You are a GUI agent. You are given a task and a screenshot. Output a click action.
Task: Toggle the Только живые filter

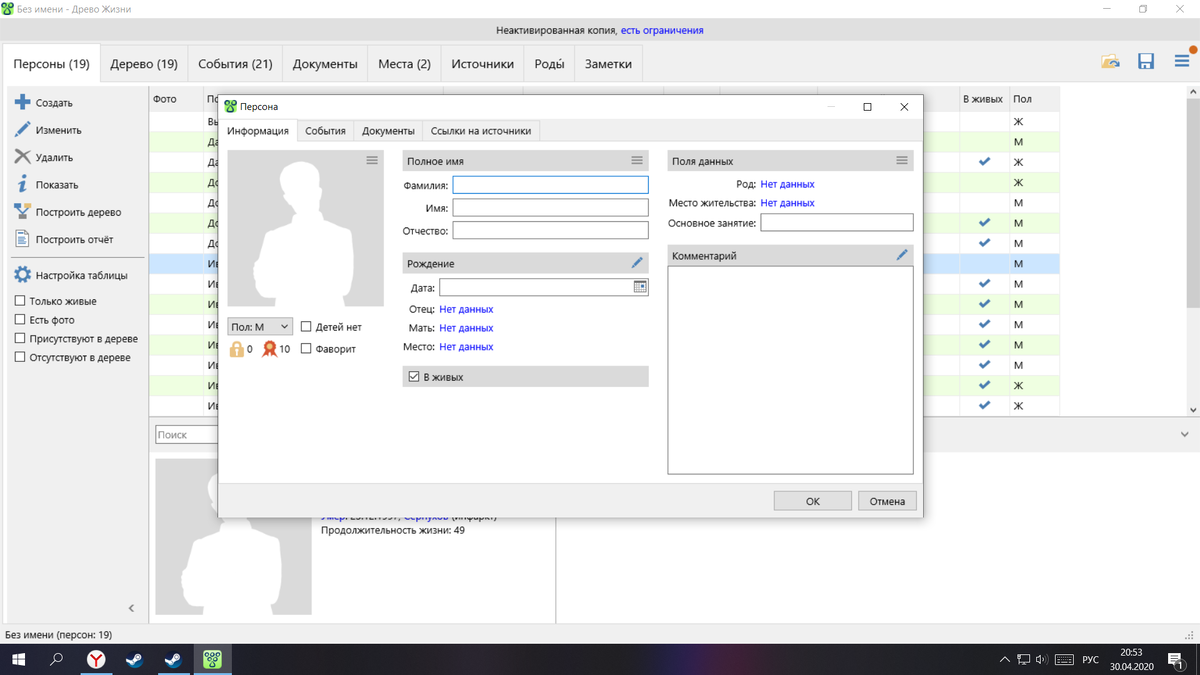pos(20,301)
